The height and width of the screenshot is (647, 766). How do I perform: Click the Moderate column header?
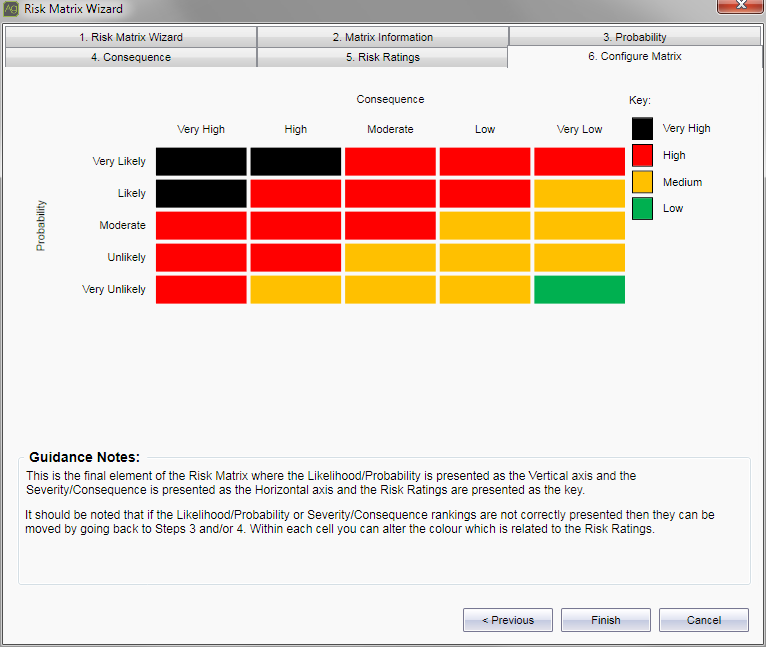pos(390,129)
